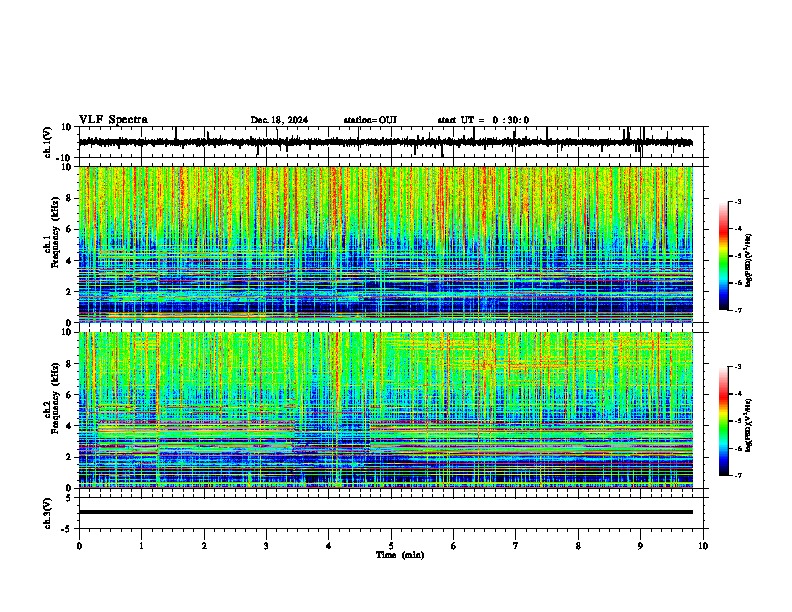This screenshot has width=792, height=612.
Task: Click the log(PSD) label beside ch.2 color bar
Action: tap(748, 425)
